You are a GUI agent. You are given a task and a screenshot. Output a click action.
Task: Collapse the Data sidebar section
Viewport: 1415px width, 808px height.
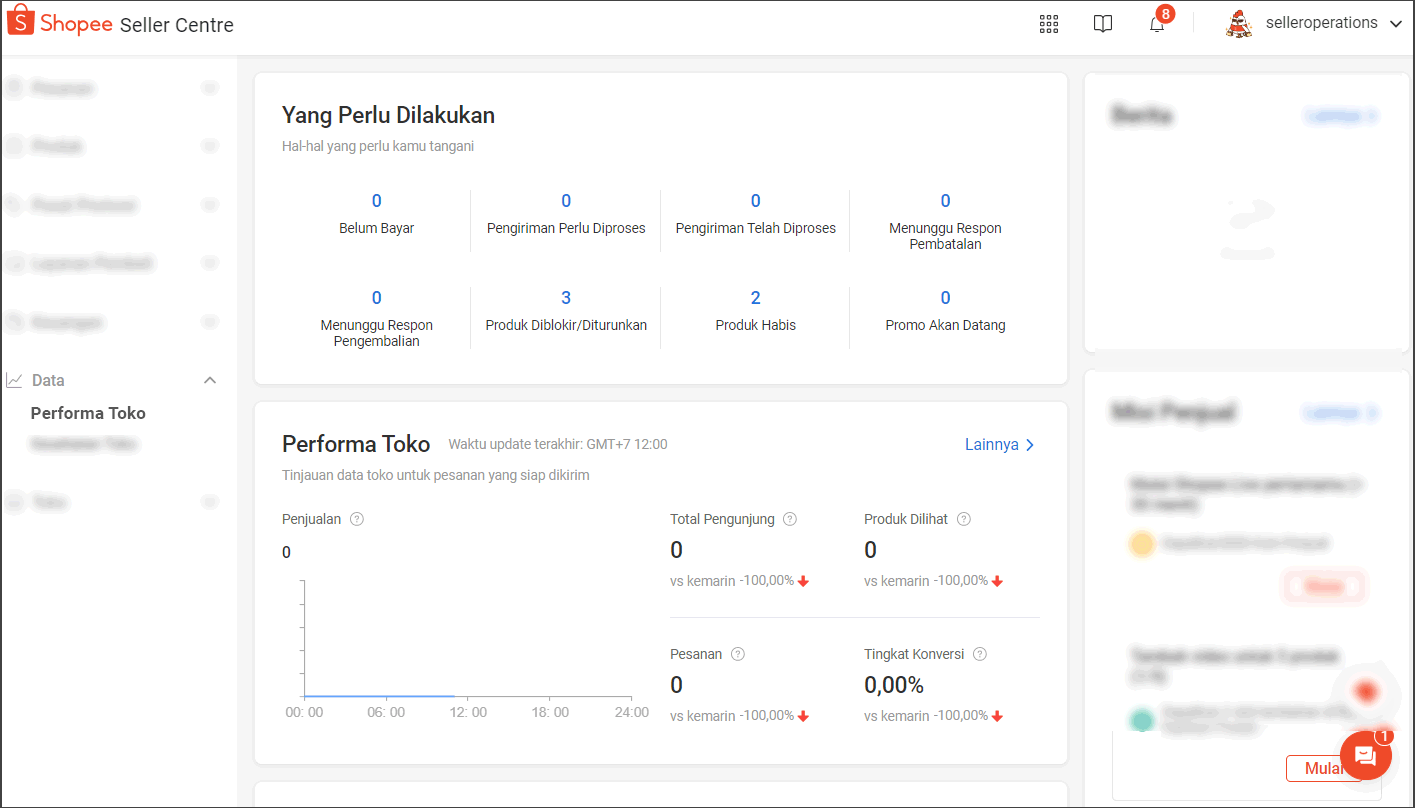210,380
